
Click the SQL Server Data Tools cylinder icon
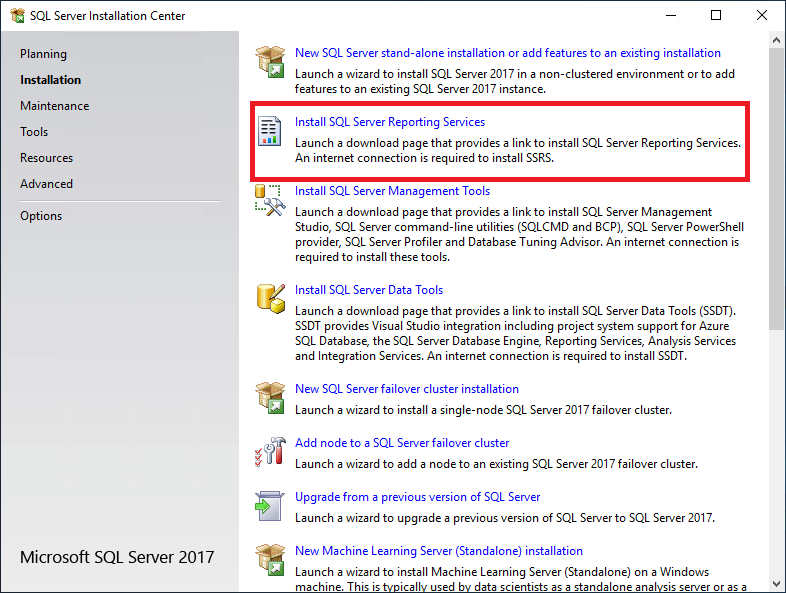271,298
